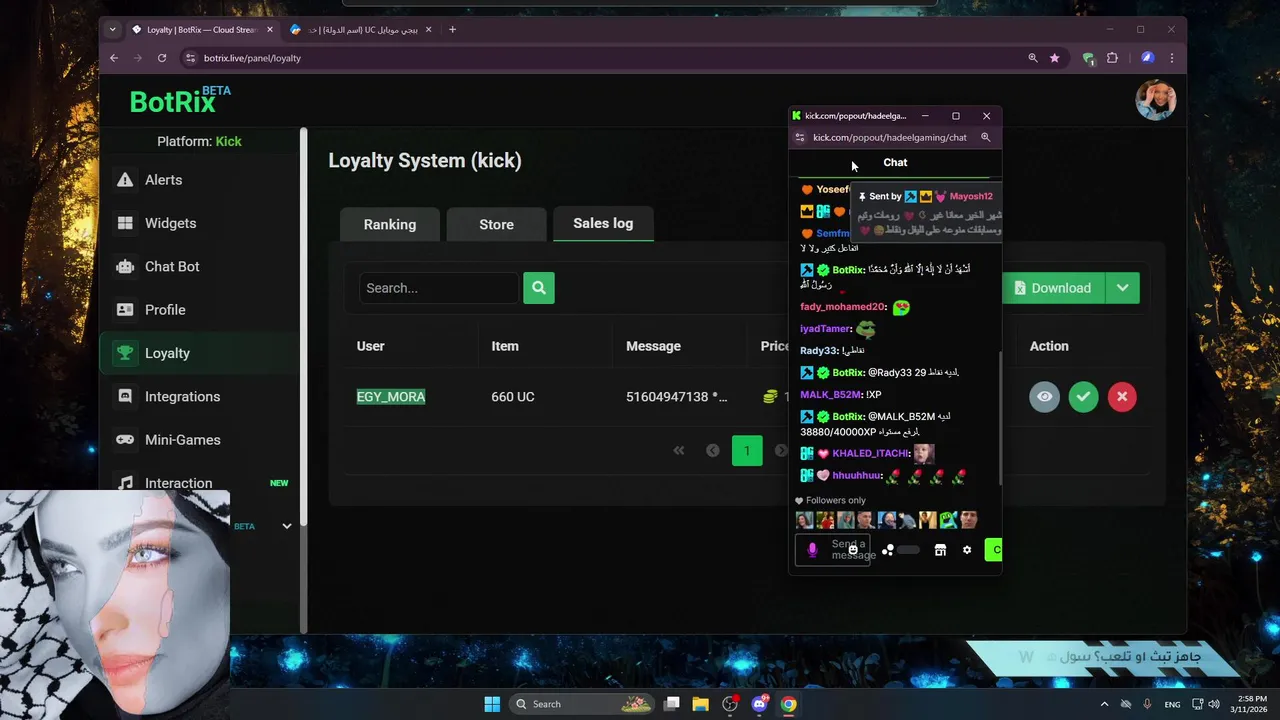Viewport: 1280px width, 720px height.
Task: Click the shield extension icon
Action: 1088,58
